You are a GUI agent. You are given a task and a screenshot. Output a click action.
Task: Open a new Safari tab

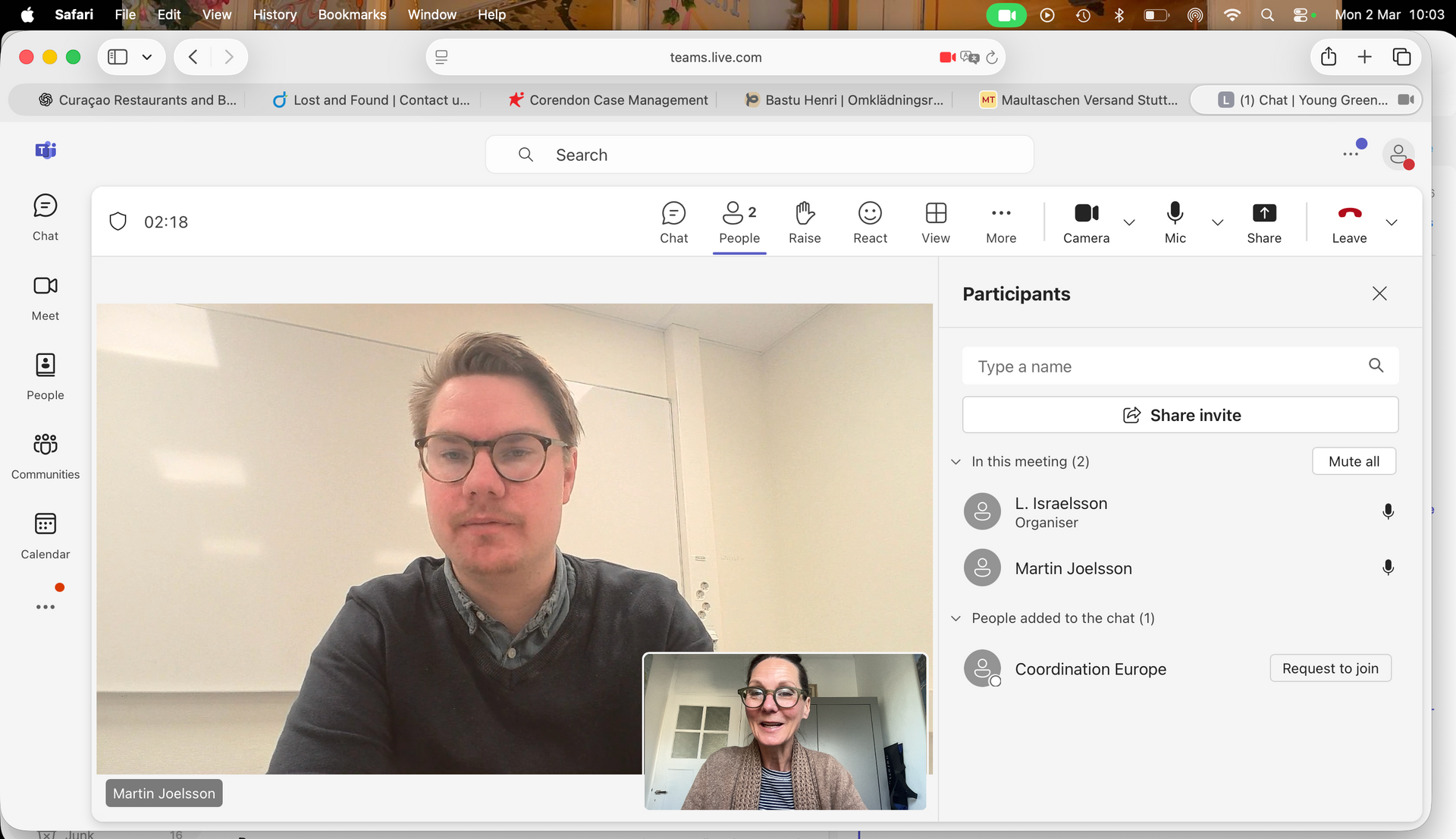click(x=1364, y=57)
